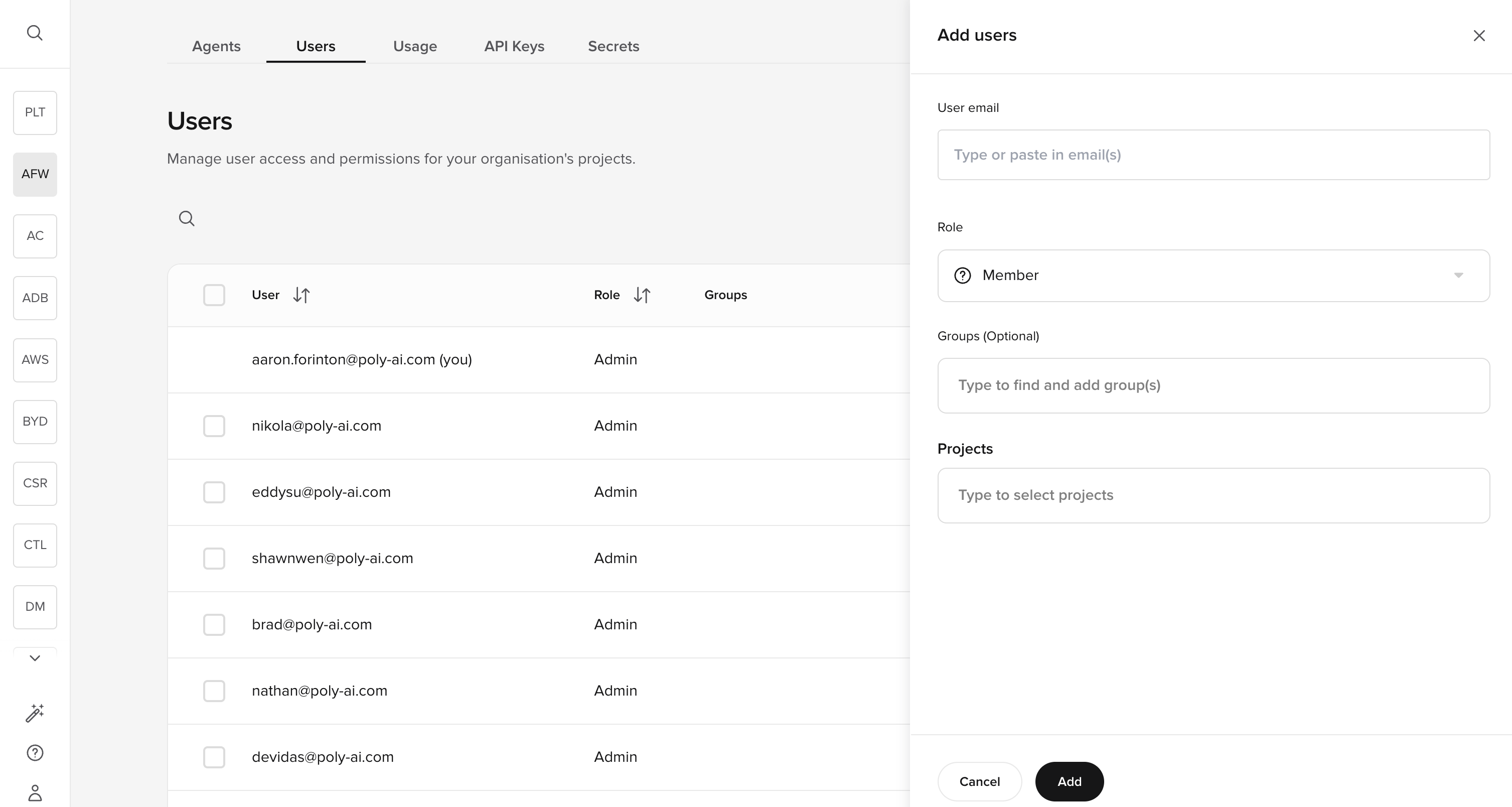The width and height of the screenshot is (1512, 807).
Task: Open the ADB project tile
Action: tap(35, 298)
